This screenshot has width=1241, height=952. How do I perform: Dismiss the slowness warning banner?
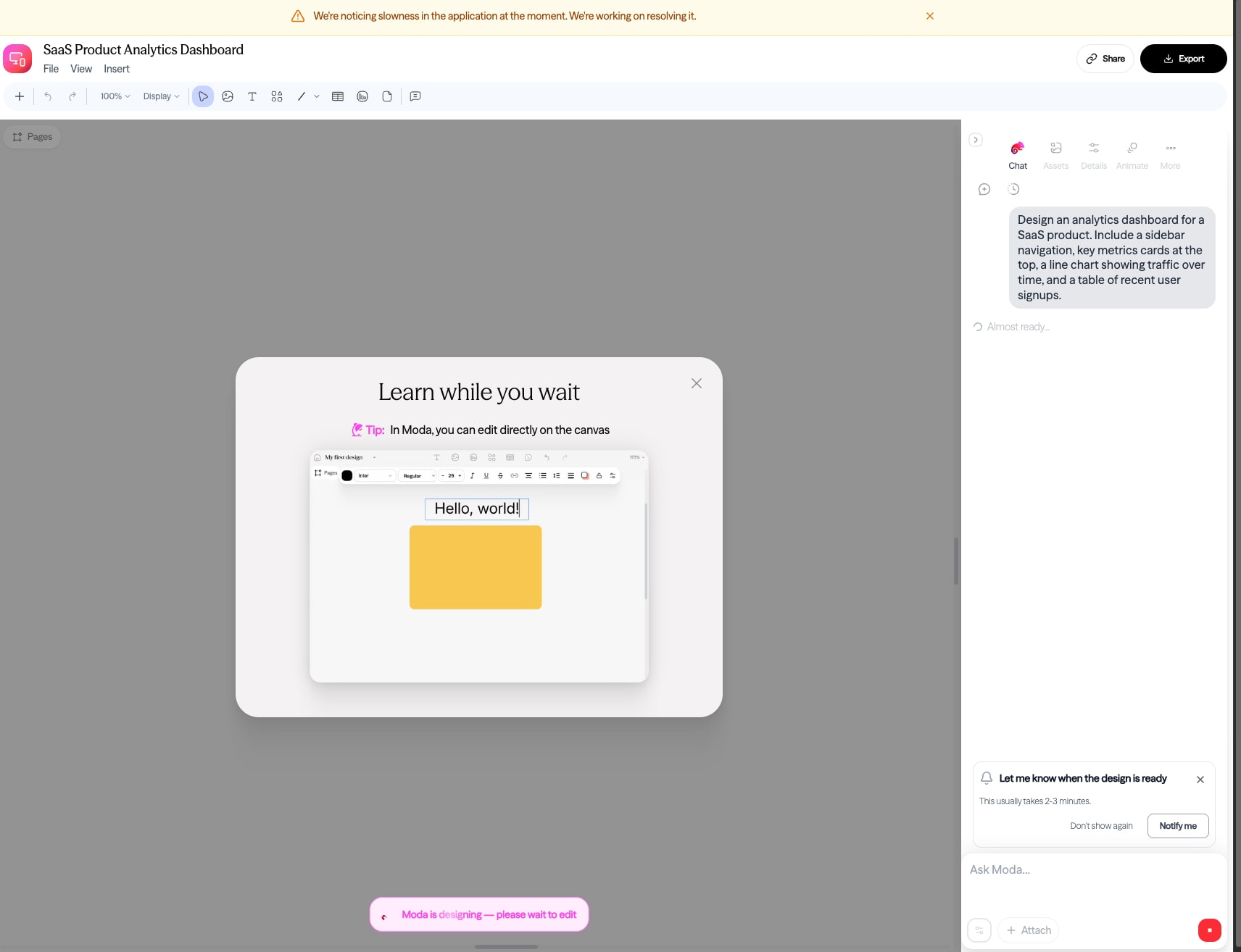point(930,16)
